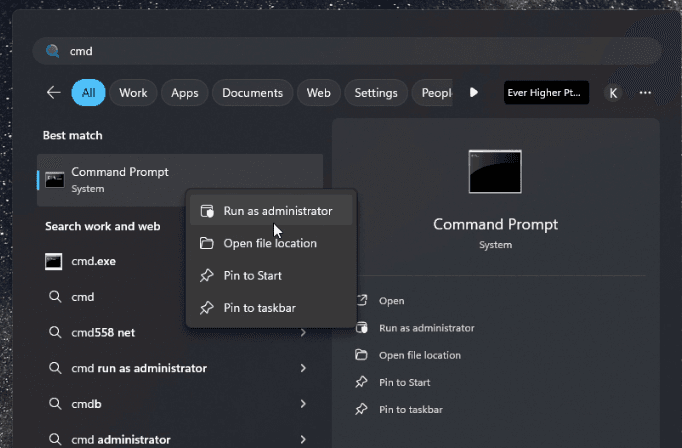Click the back arrow in search panel

pos(53,93)
